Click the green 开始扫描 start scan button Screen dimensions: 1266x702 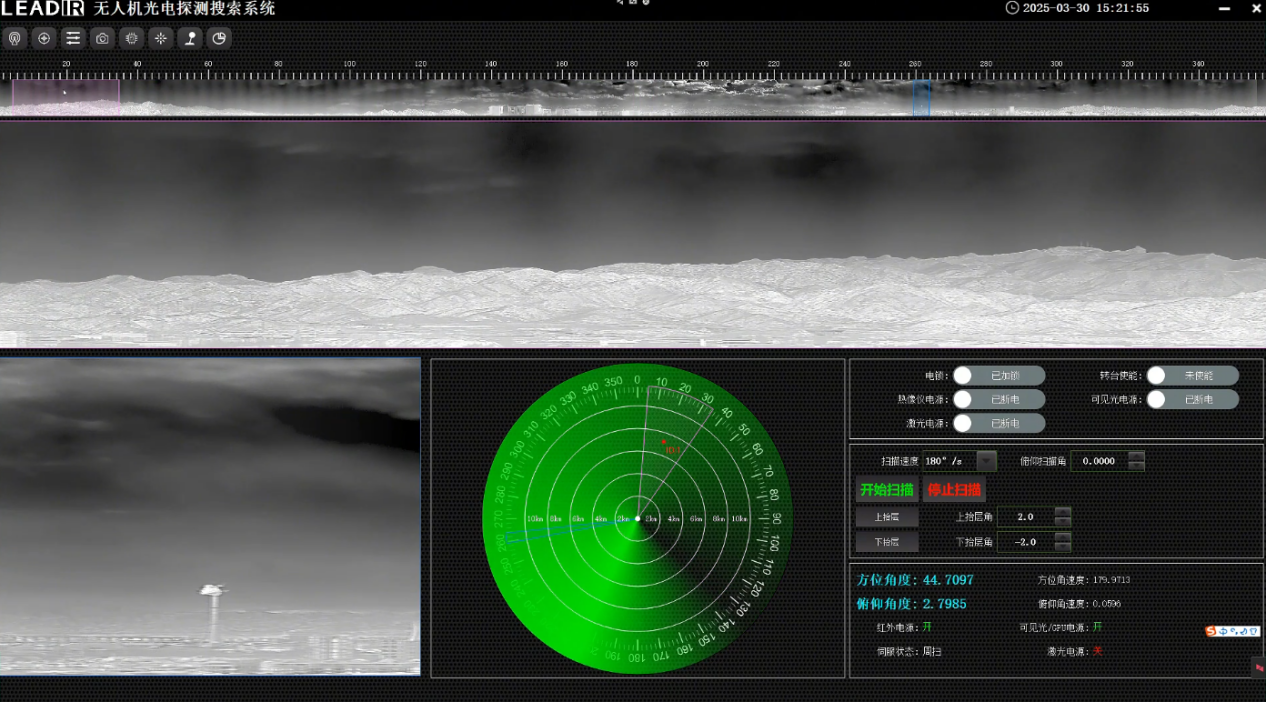[x=887, y=490]
